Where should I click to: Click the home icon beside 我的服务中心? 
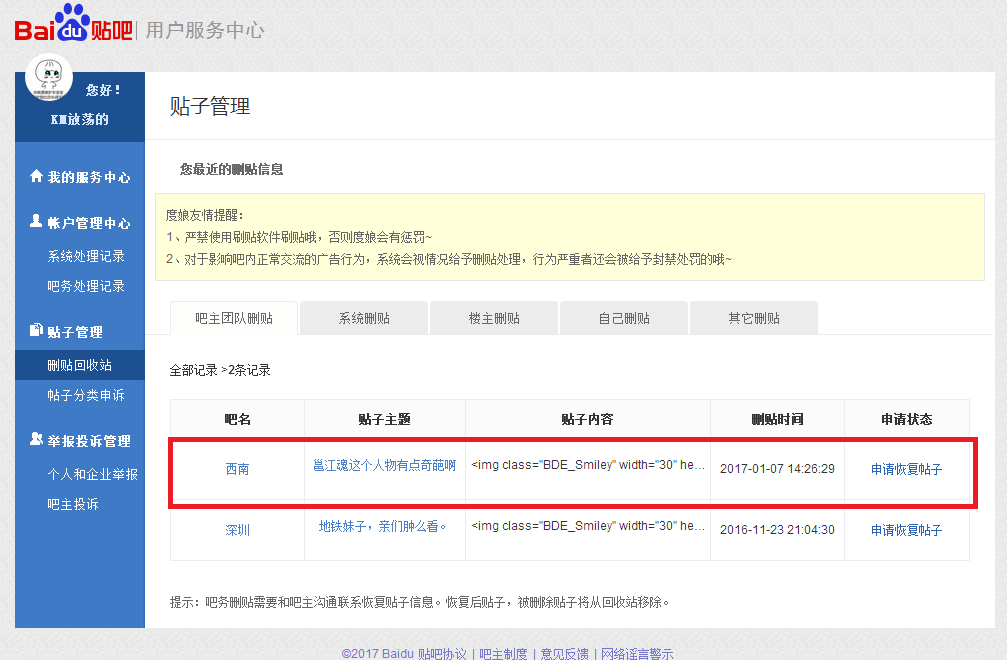click(x=36, y=176)
